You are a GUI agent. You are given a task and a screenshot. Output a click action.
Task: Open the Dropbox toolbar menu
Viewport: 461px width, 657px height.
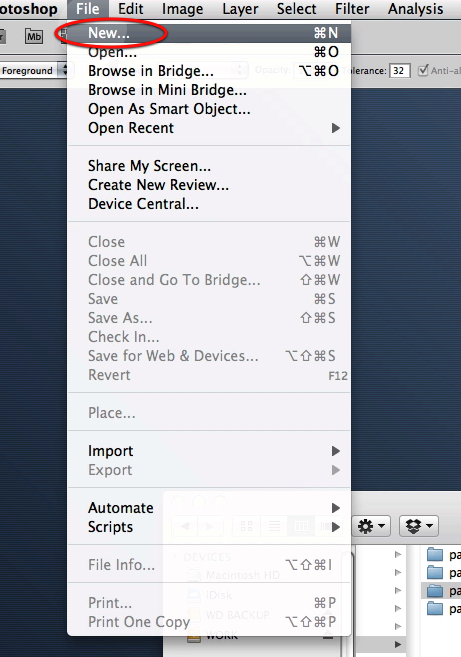coord(419,526)
